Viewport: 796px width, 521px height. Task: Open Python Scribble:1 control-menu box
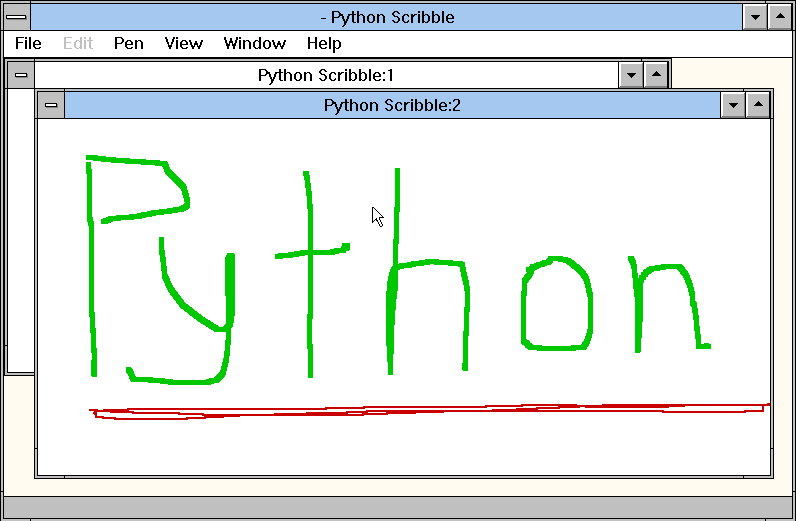pyautogui.click(x=20, y=75)
